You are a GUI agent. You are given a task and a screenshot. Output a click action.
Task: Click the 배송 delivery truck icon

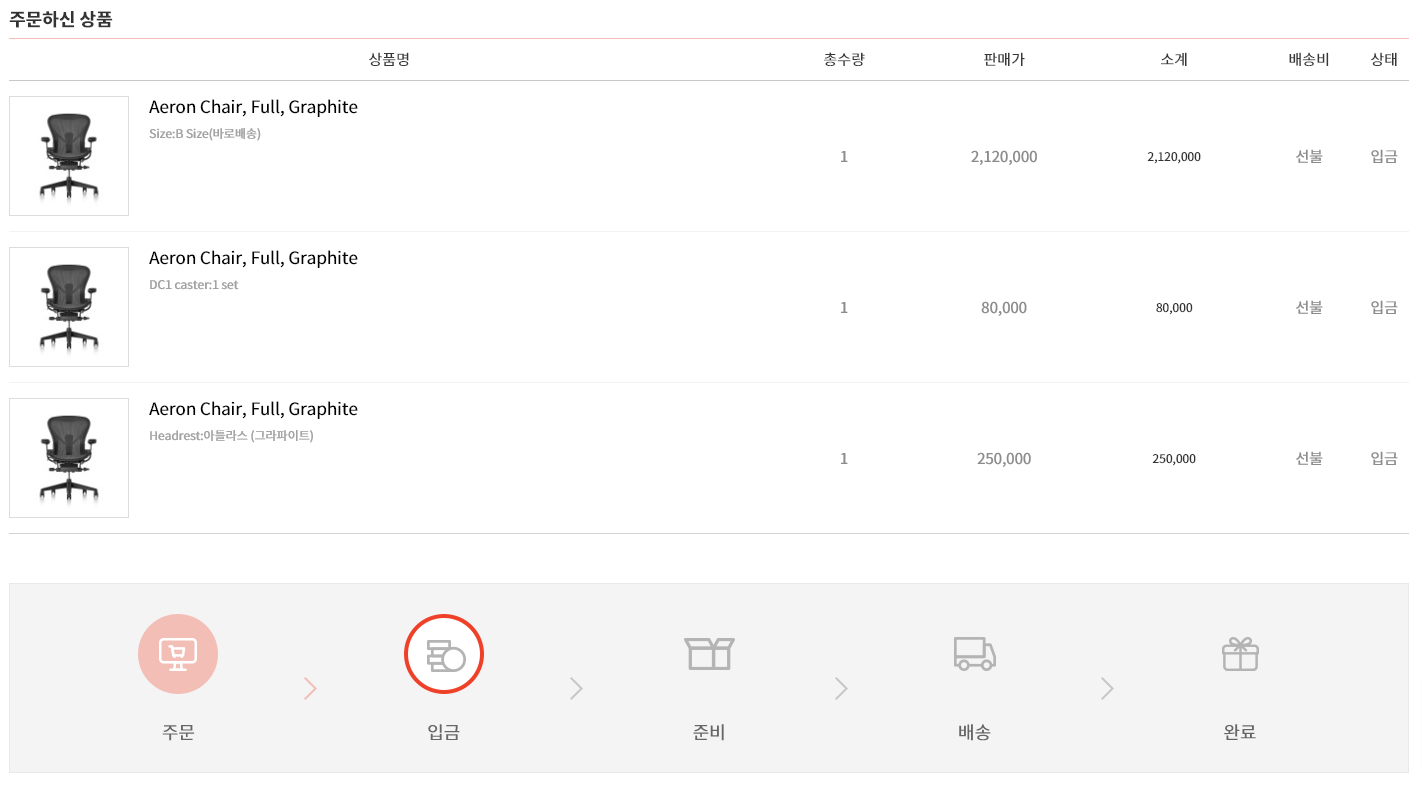coord(974,654)
